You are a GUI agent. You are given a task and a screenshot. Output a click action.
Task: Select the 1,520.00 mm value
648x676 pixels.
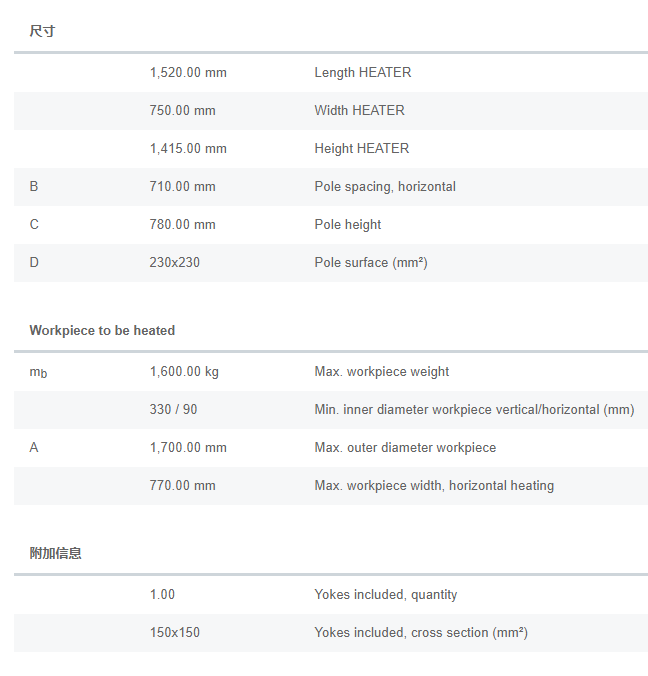click(187, 73)
